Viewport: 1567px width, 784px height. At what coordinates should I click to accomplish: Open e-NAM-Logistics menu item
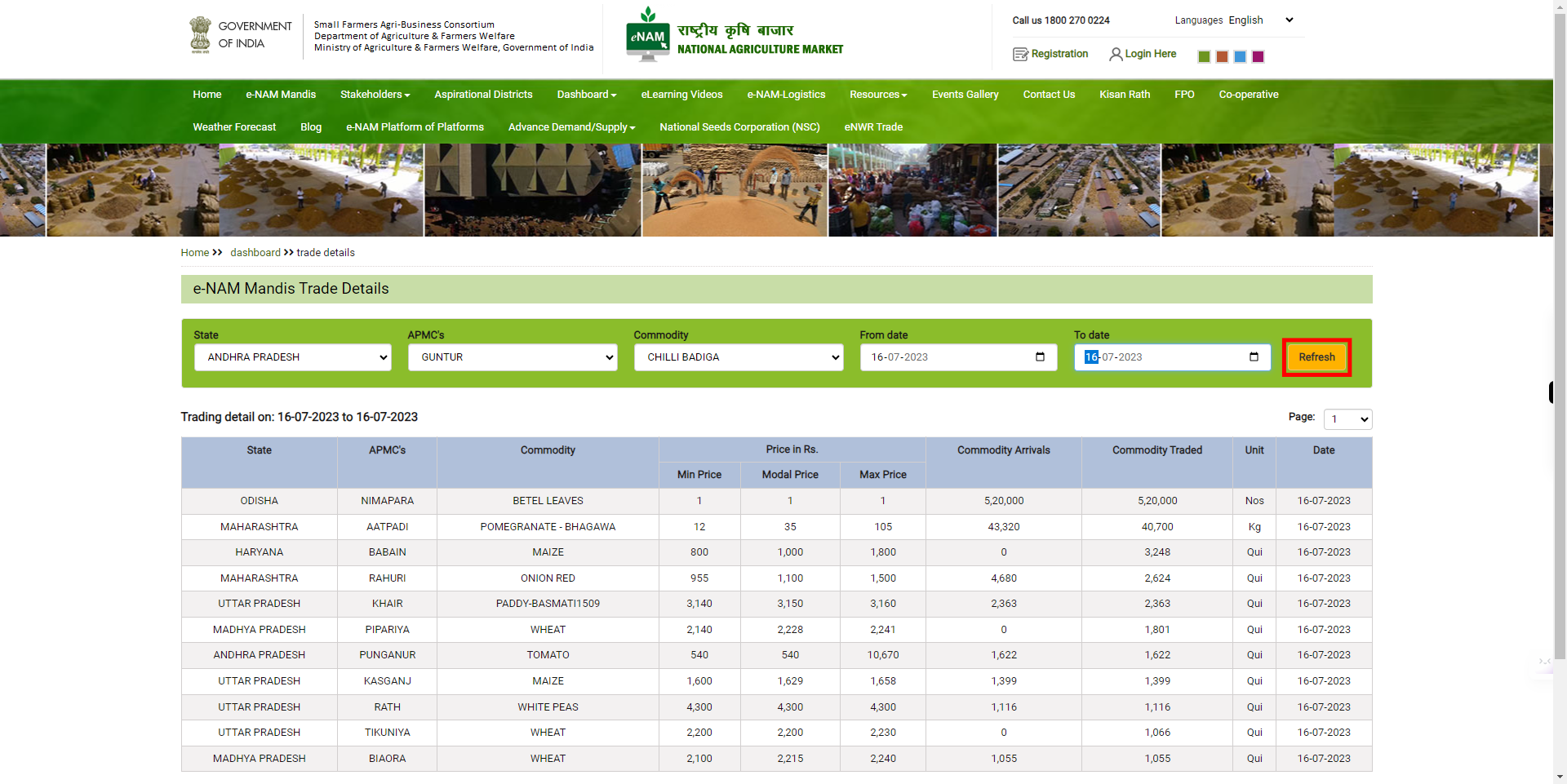pos(786,95)
